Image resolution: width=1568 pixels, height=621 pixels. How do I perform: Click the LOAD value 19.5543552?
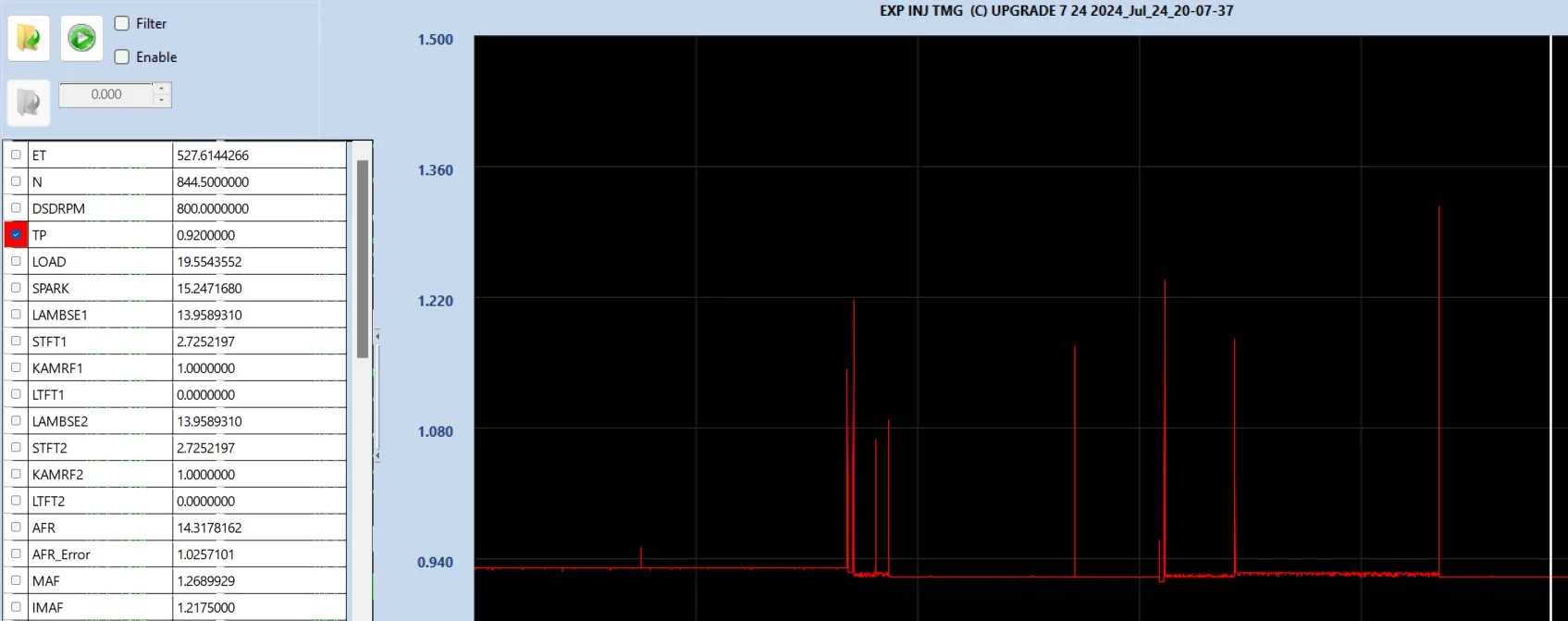pos(209,262)
